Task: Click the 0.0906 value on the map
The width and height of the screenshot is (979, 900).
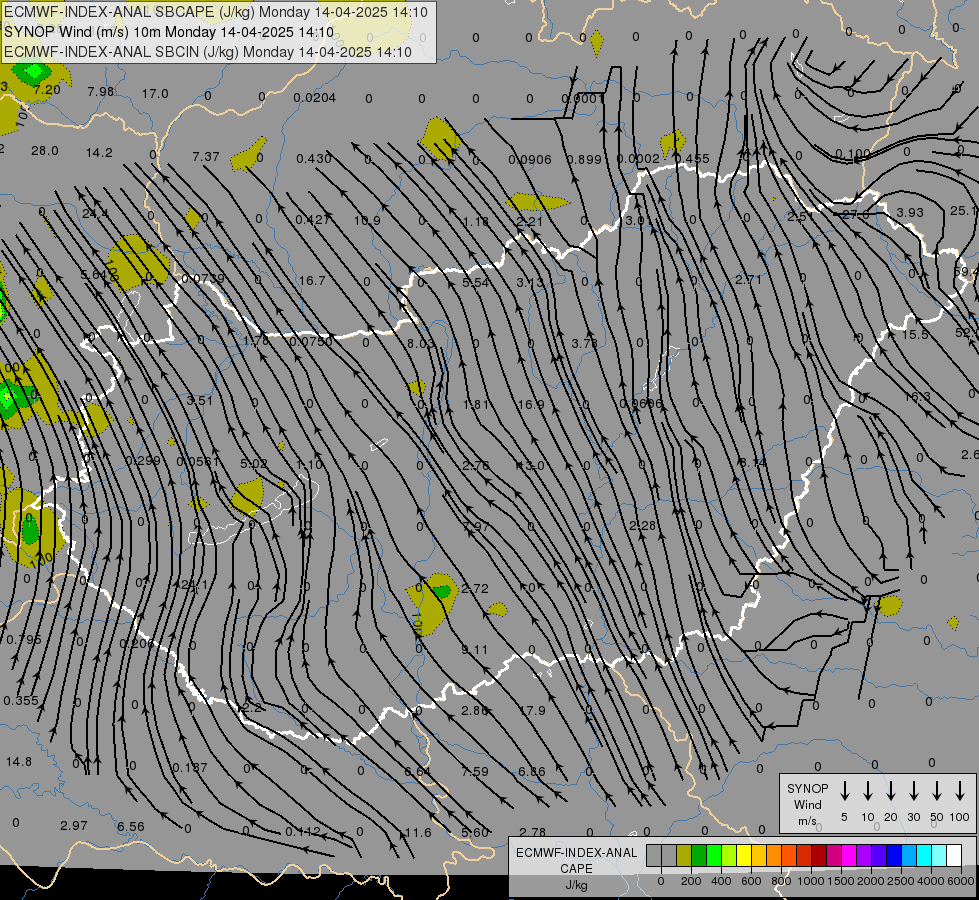Action: pyautogui.click(x=529, y=160)
